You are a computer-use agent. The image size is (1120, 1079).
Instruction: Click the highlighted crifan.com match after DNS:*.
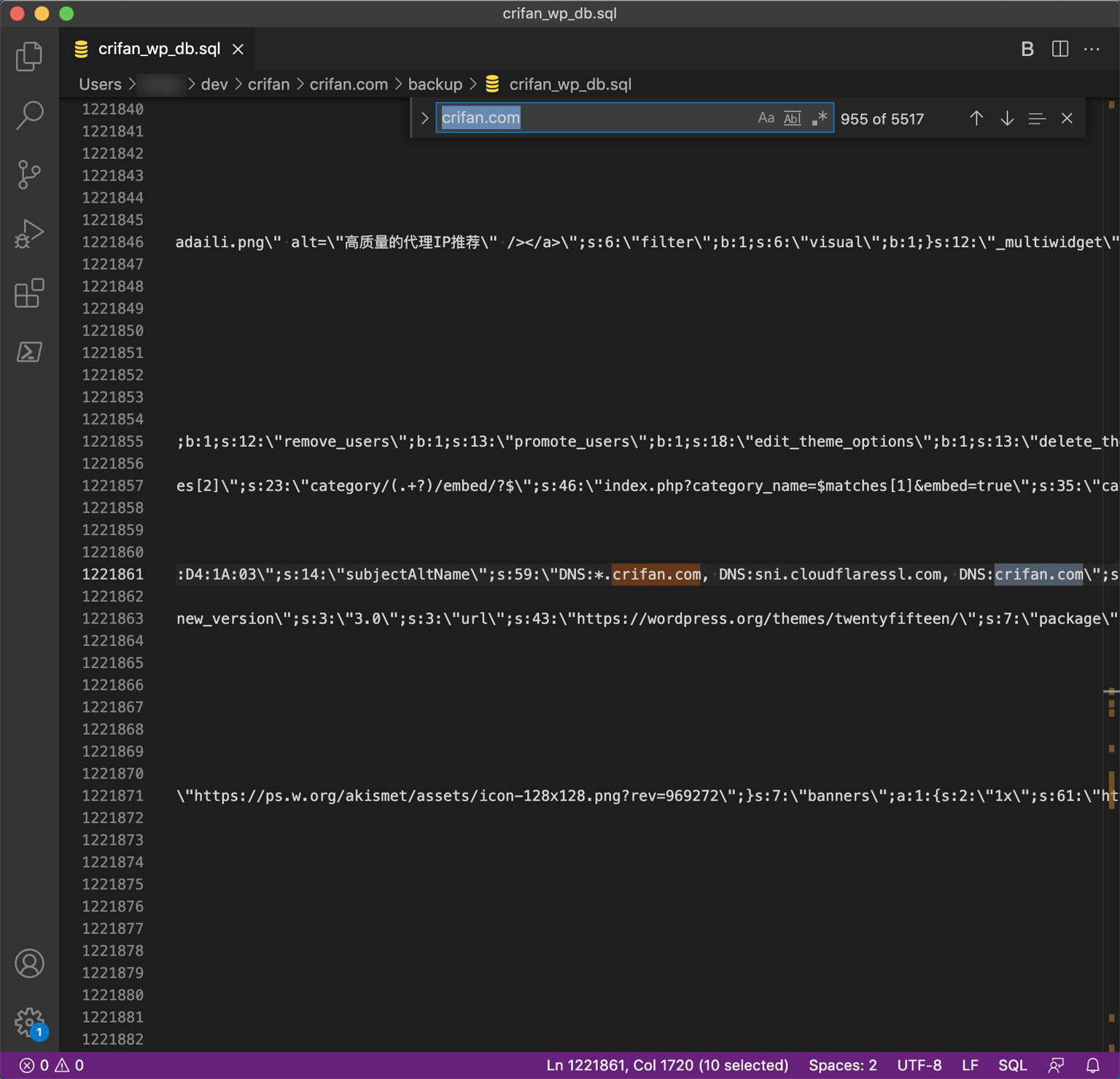pos(656,574)
